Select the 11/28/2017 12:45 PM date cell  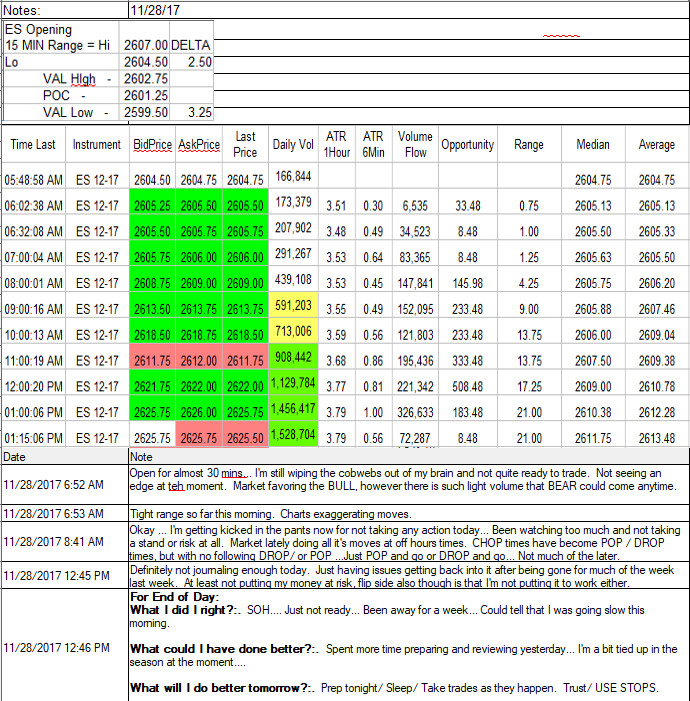click(65, 575)
